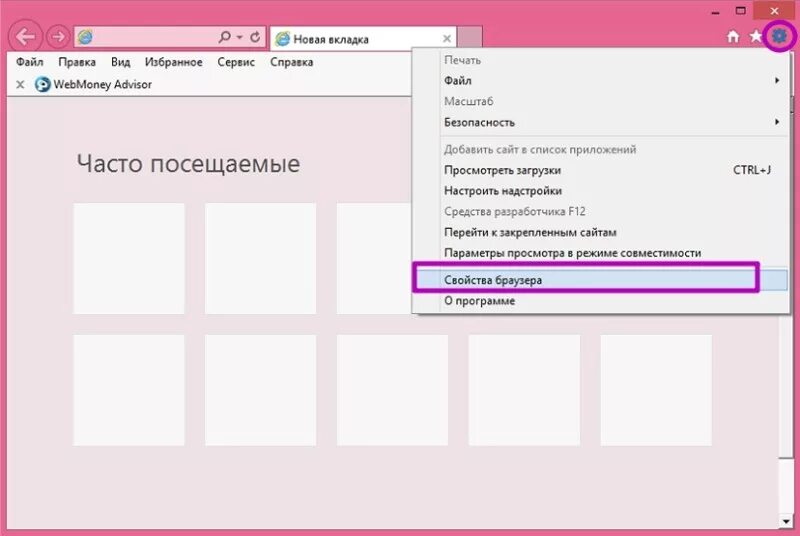Click the gear Tools icon
Screen dimensions: 800x536
[x=779, y=36]
